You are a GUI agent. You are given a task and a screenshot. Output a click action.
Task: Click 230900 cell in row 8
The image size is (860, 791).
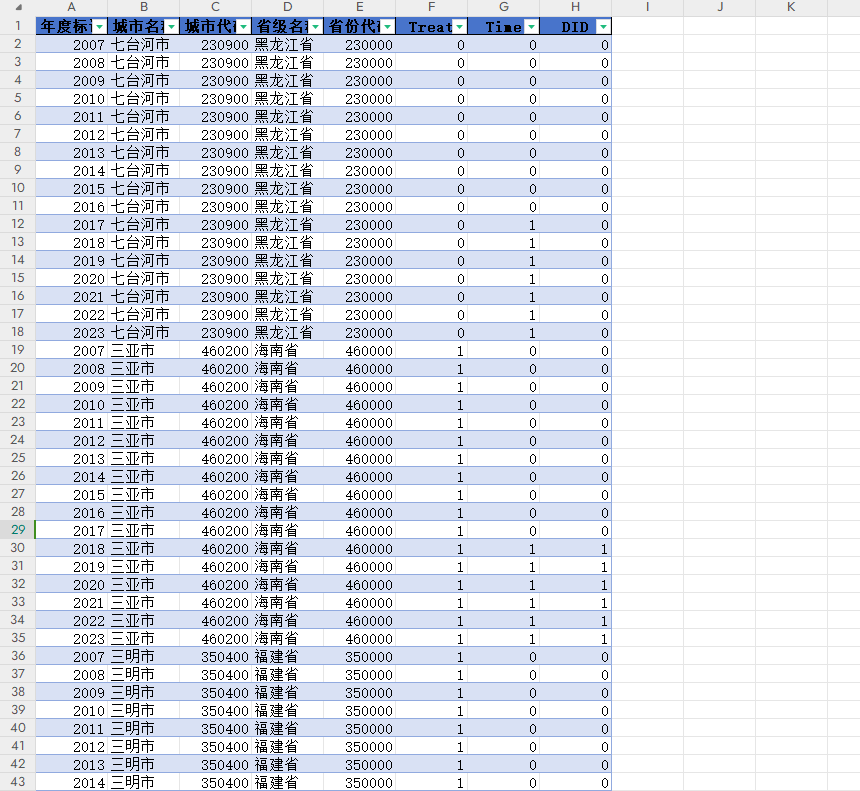(216, 152)
